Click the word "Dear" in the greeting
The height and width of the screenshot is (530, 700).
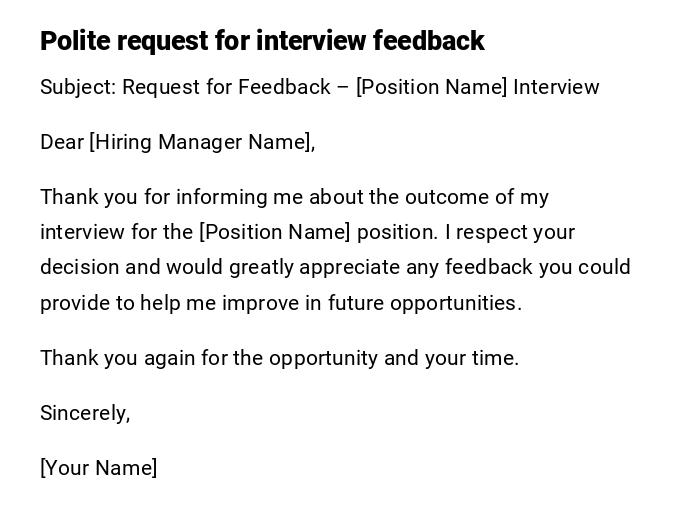pos(62,142)
